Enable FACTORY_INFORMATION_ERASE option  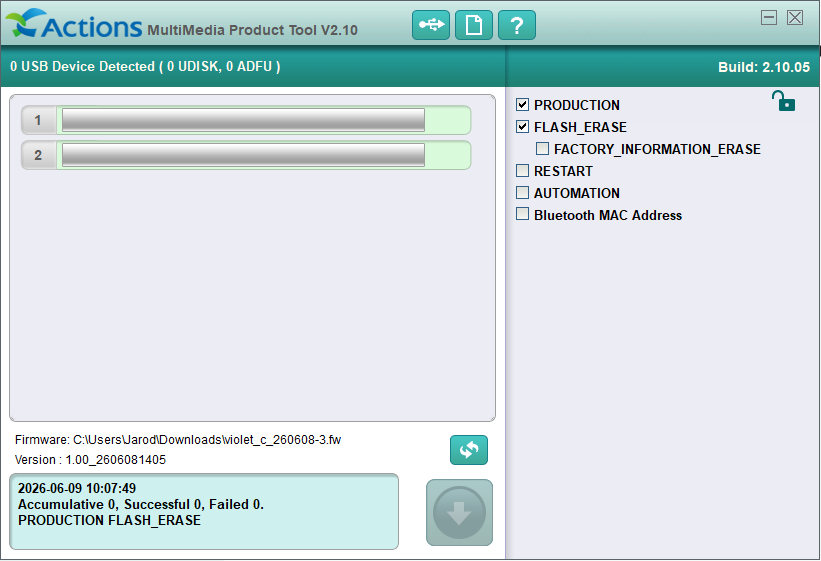tap(542, 149)
